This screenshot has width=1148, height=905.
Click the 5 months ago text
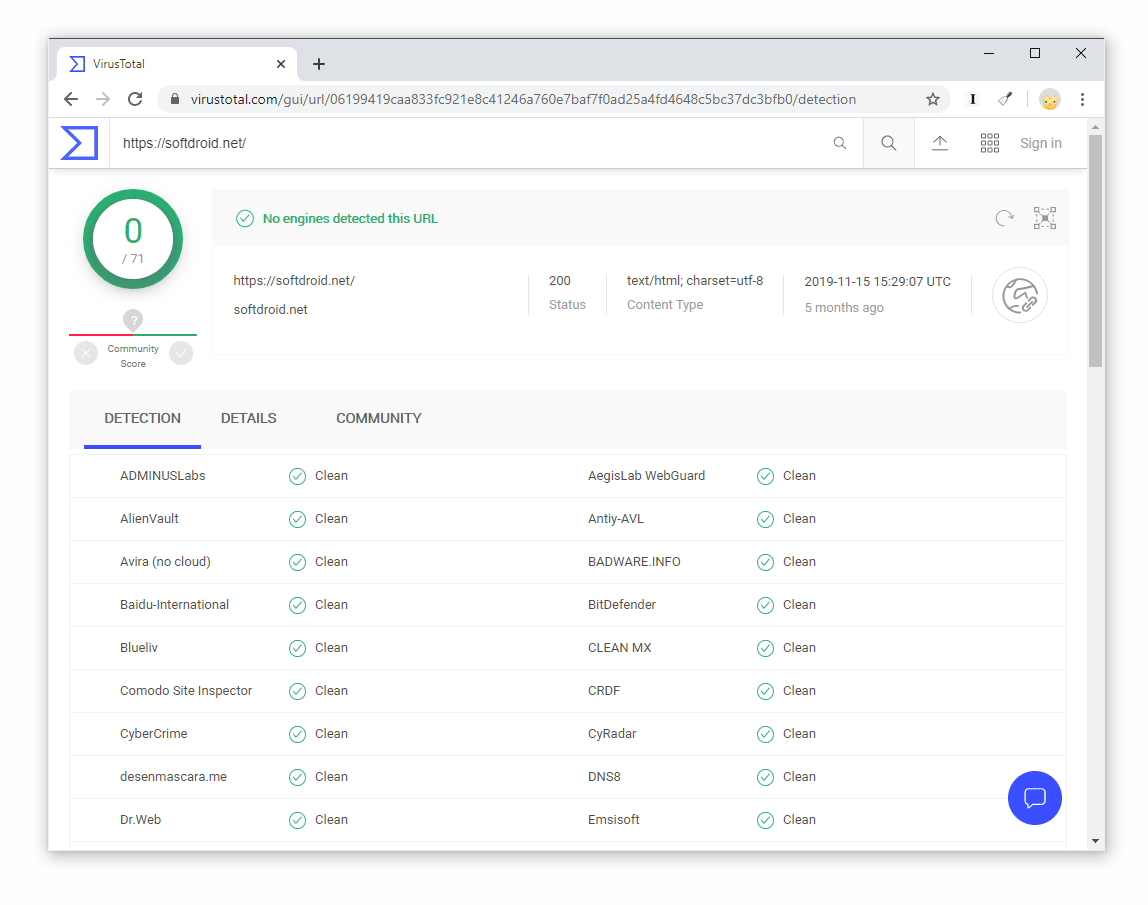pos(844,308)
